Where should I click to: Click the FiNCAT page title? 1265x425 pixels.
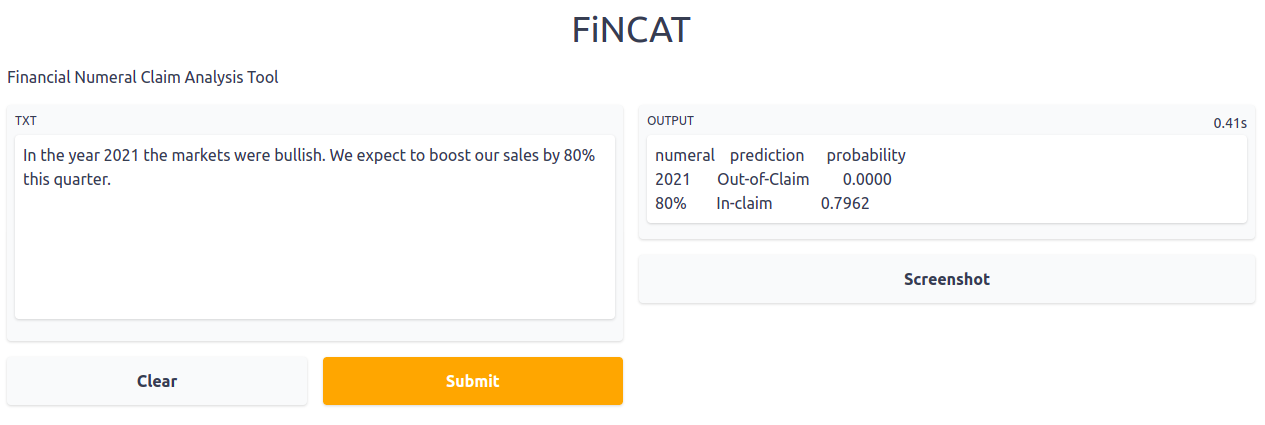click(631, 30)
